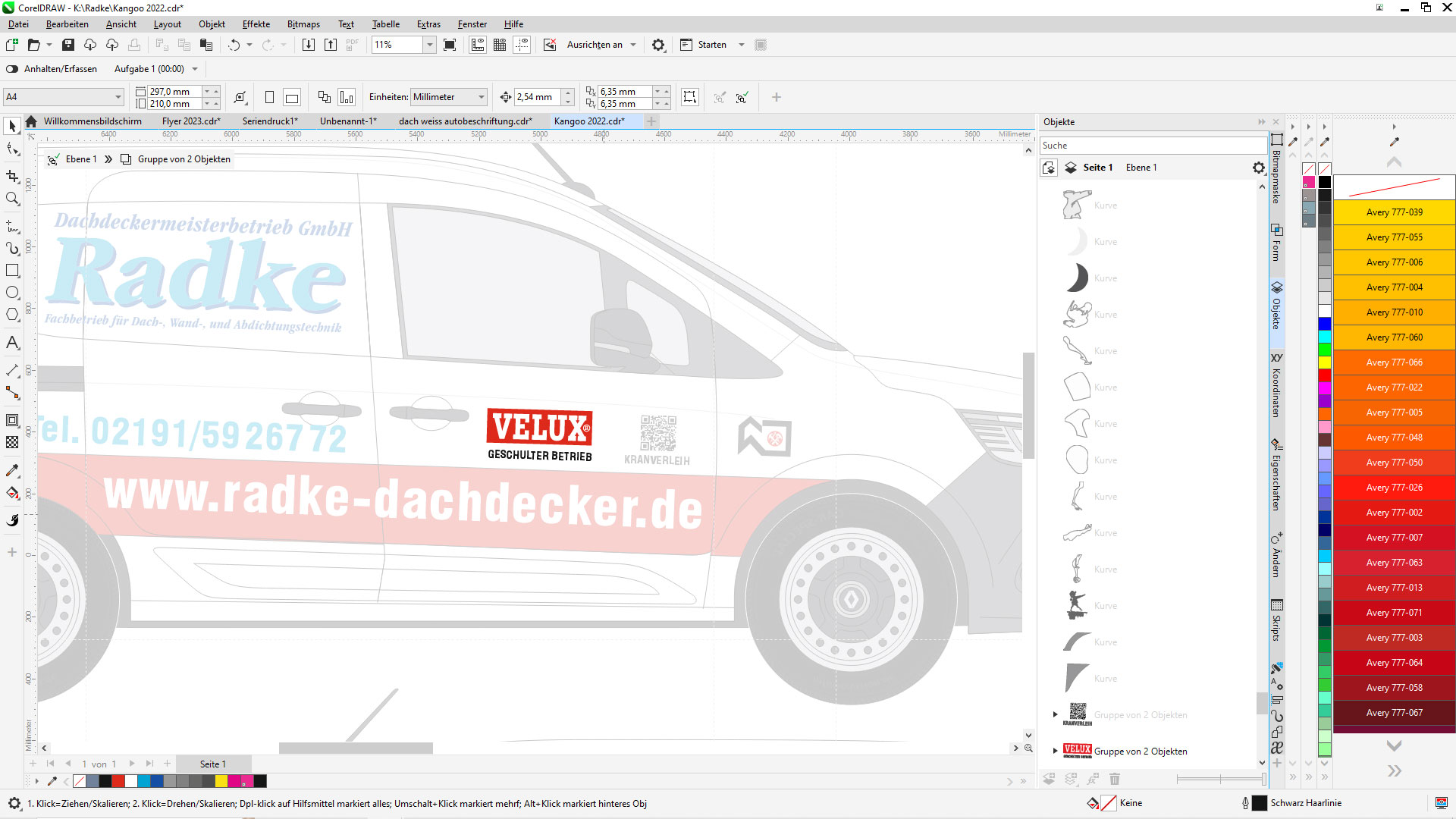Viewport: 1456px width, 819px height.
Task: Toggle snapping off button
Action: (x=550, y=45)
